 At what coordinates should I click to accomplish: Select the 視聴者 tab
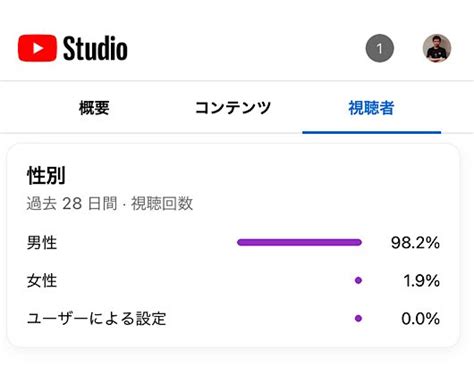[x=371, y=108]
